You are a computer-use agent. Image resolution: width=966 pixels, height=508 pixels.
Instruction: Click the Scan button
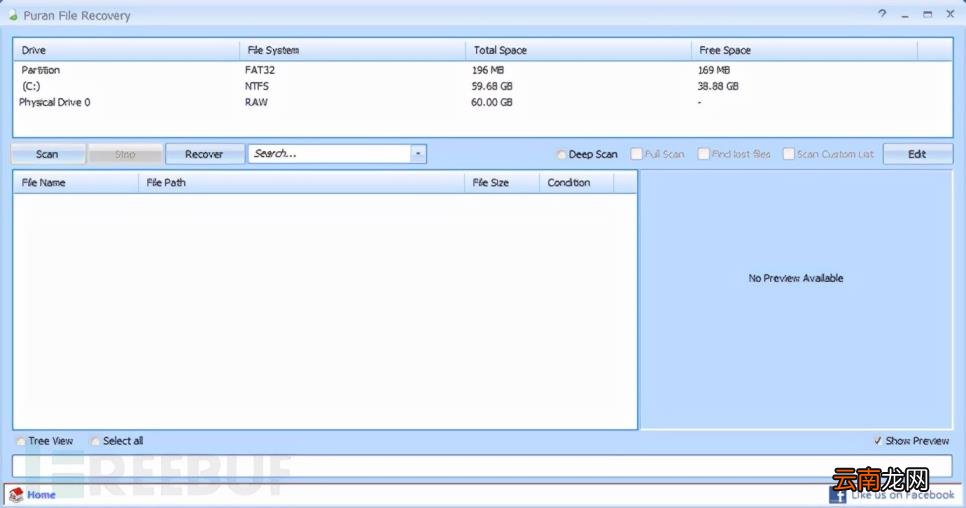coord(47,154)
